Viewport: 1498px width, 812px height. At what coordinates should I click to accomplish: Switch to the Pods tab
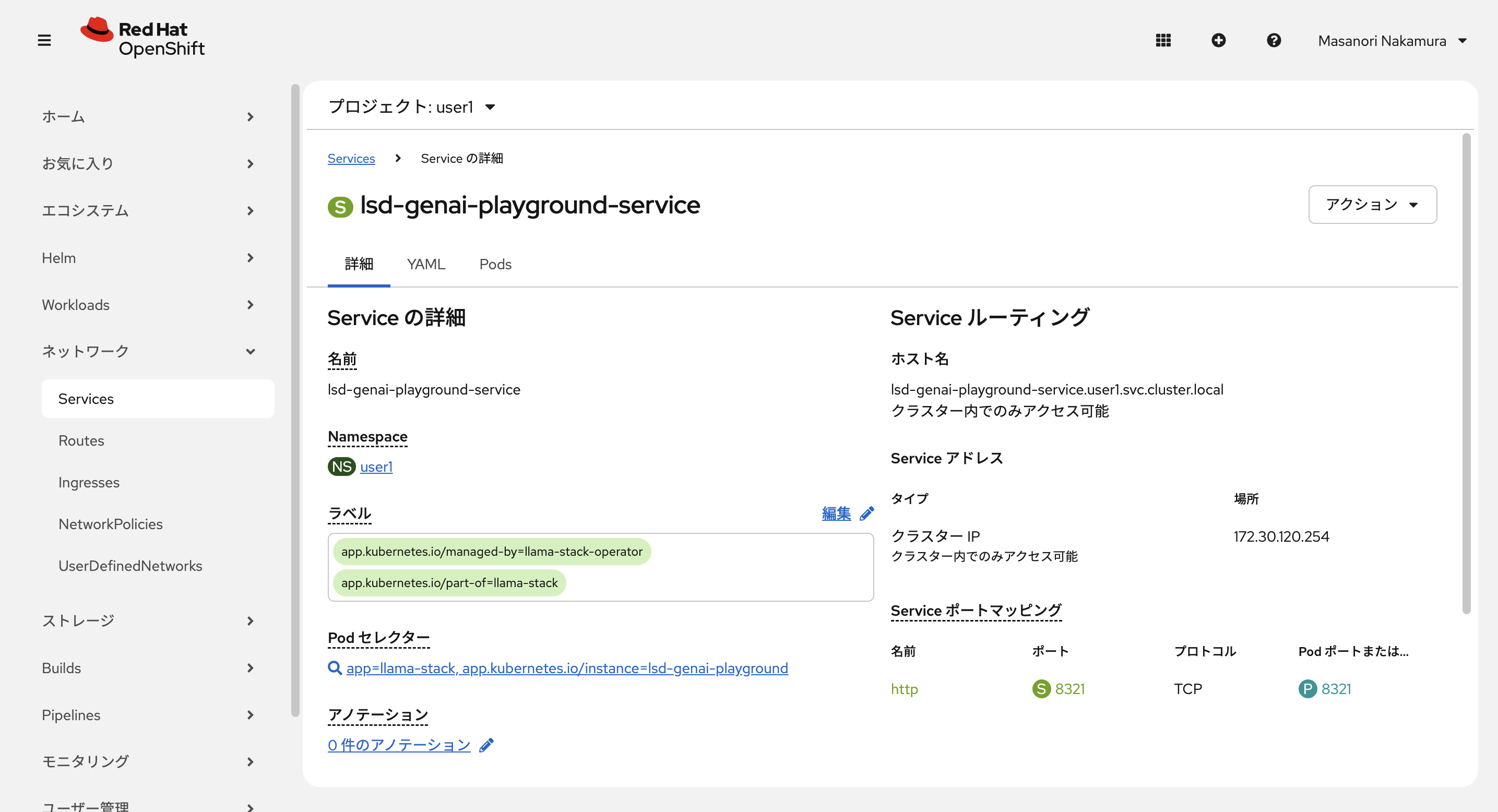495,264
